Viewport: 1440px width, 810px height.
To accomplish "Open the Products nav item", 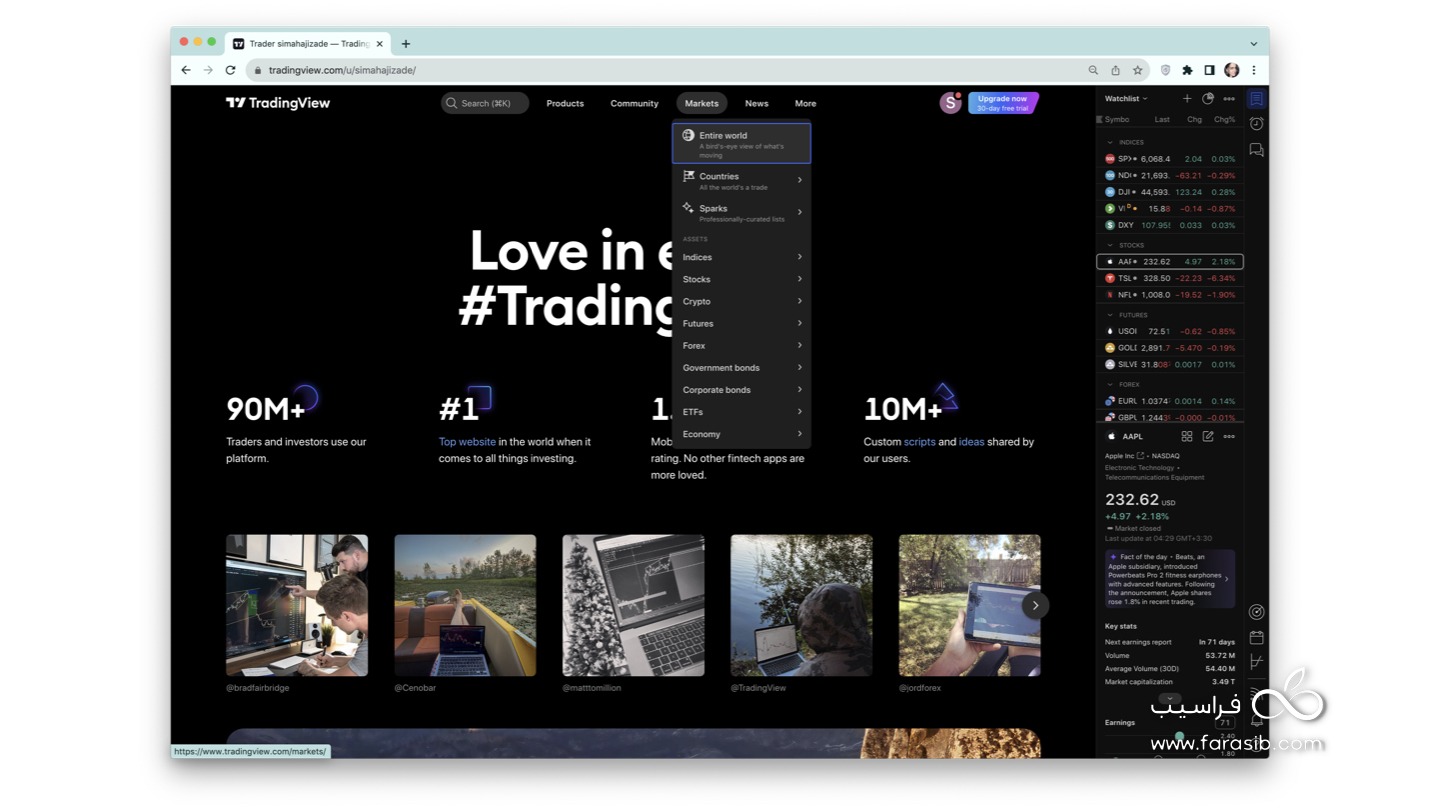I will click(x=565, y=103).
